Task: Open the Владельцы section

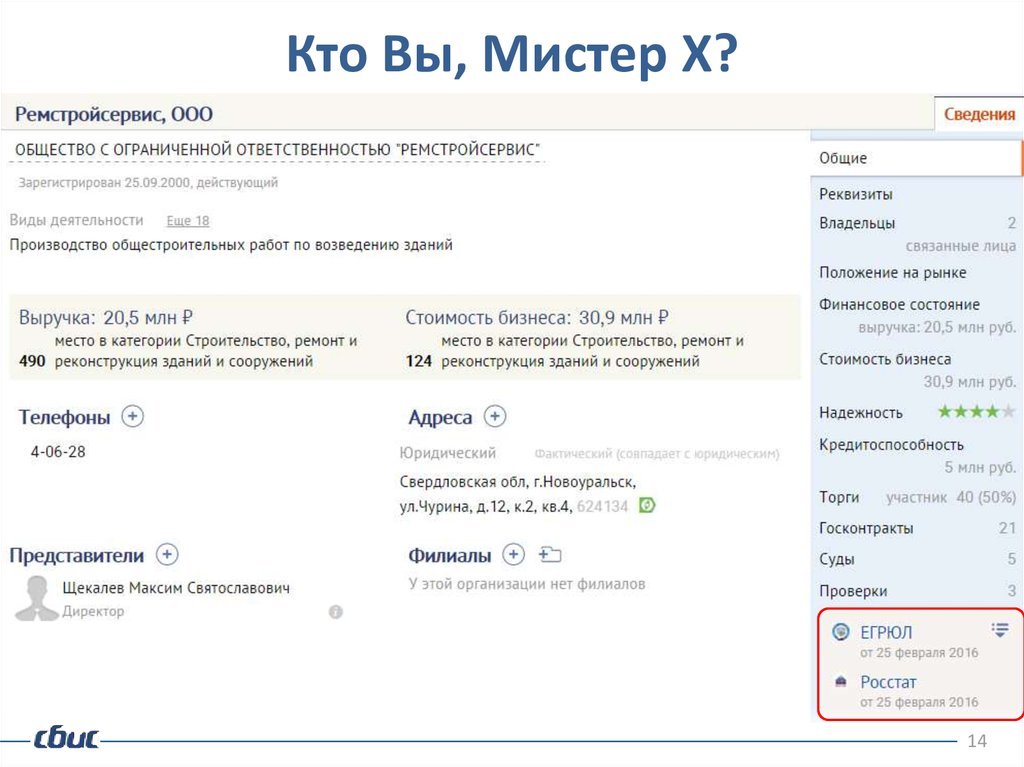Action: click(857, 223)
